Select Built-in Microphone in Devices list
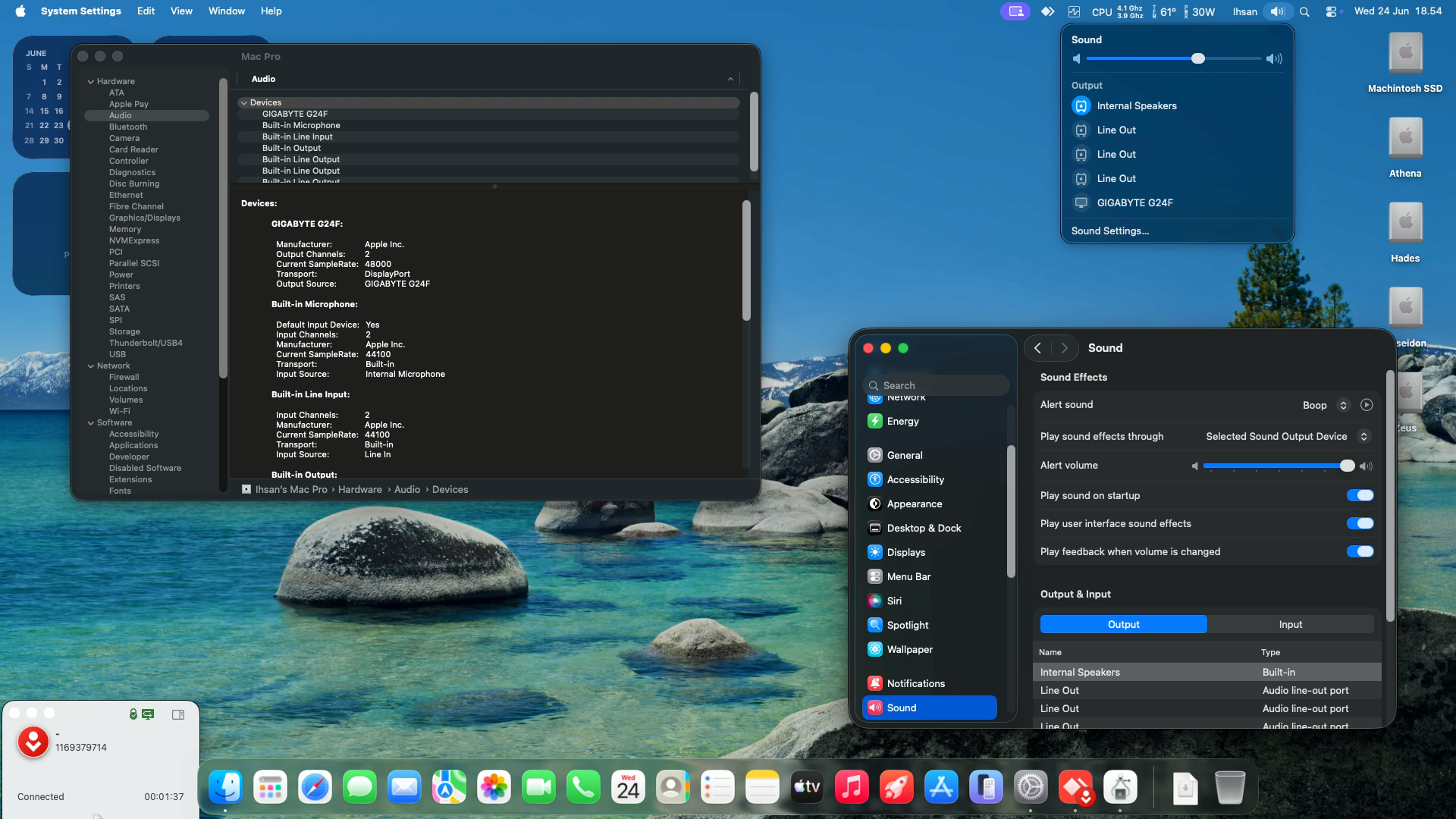The image size is (1456, 819). pos(489,126)
